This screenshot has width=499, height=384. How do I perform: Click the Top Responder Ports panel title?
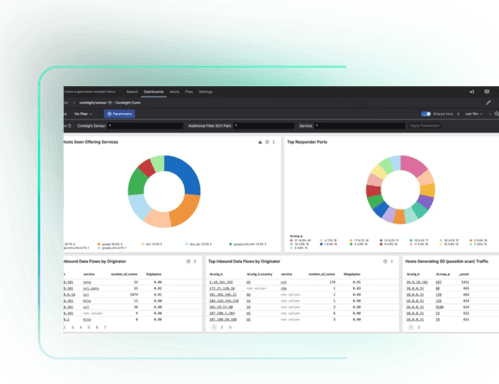tap(307, 142)
